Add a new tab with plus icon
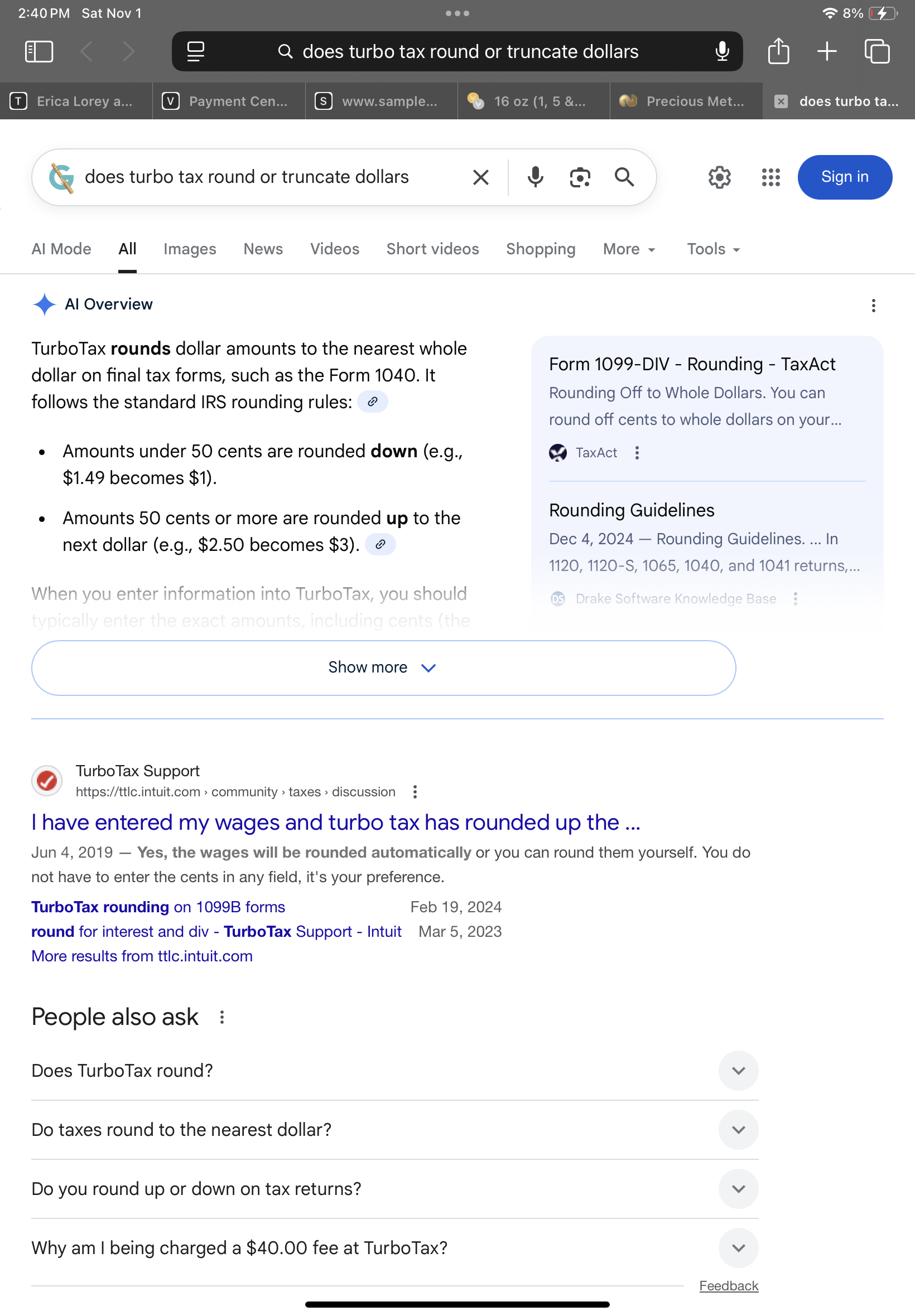 point(827,51)
